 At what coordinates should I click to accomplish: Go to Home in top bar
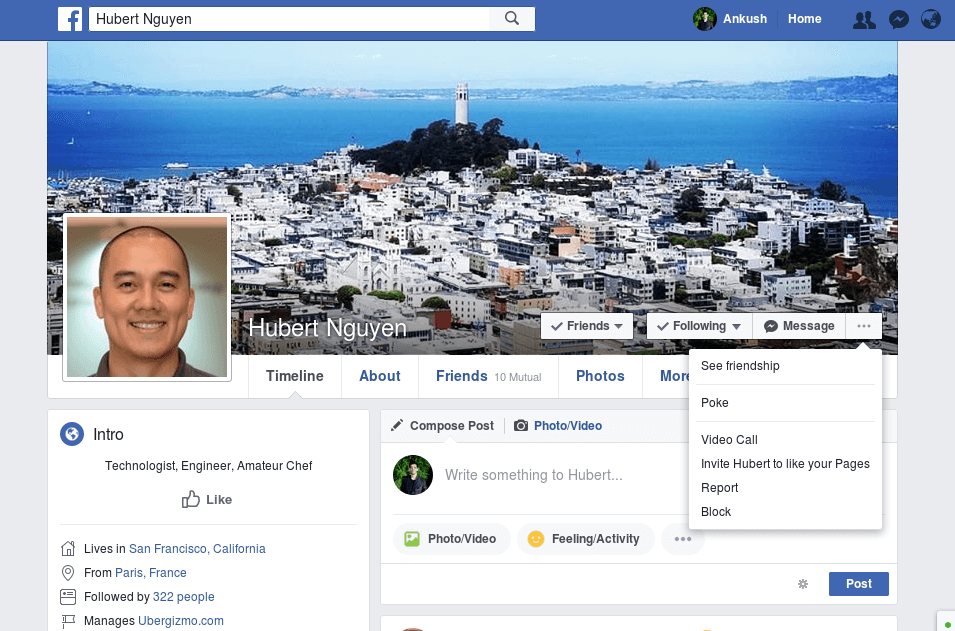click(805, 19)
